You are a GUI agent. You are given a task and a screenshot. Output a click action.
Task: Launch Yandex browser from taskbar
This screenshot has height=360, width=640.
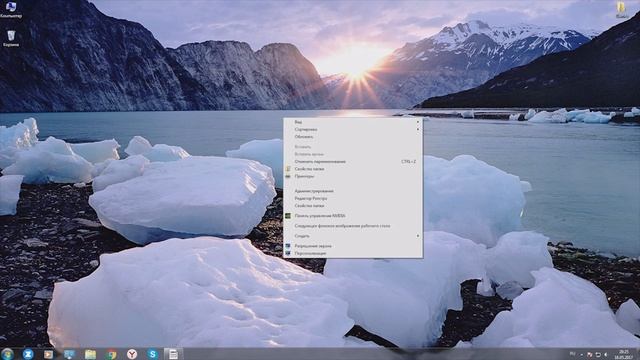132,354
